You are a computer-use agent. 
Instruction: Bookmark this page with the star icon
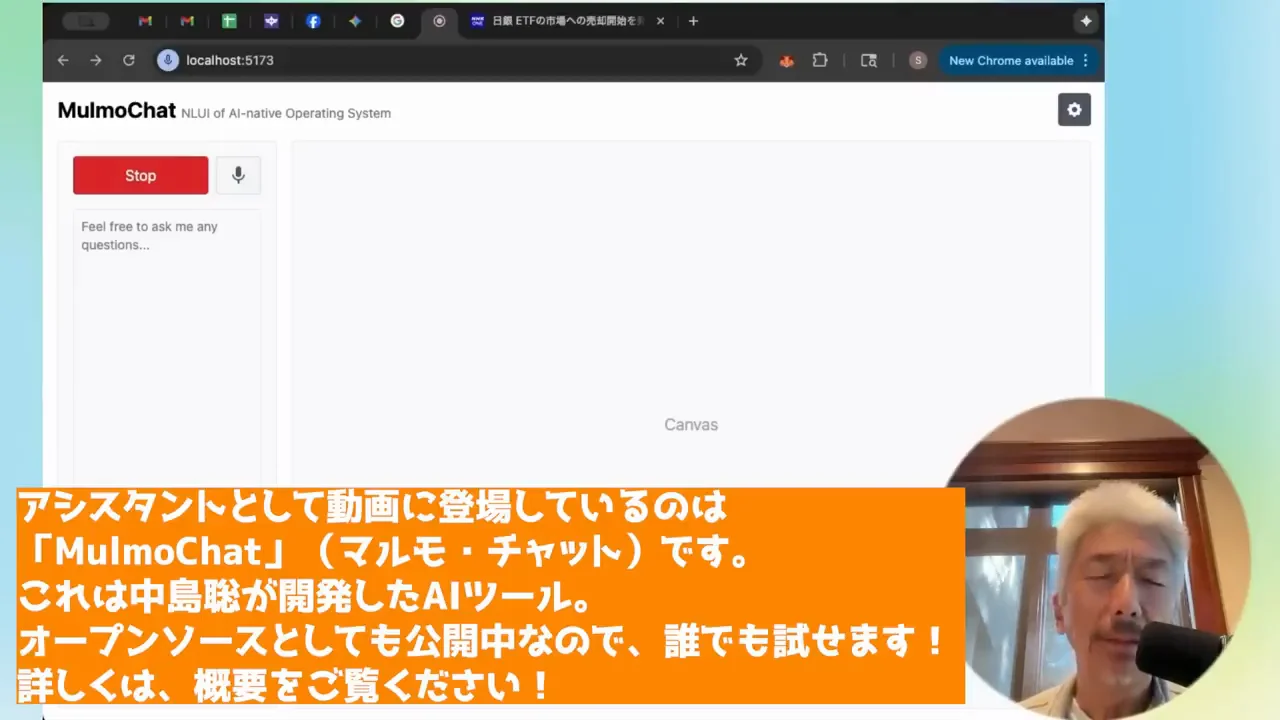click(741, 60)
